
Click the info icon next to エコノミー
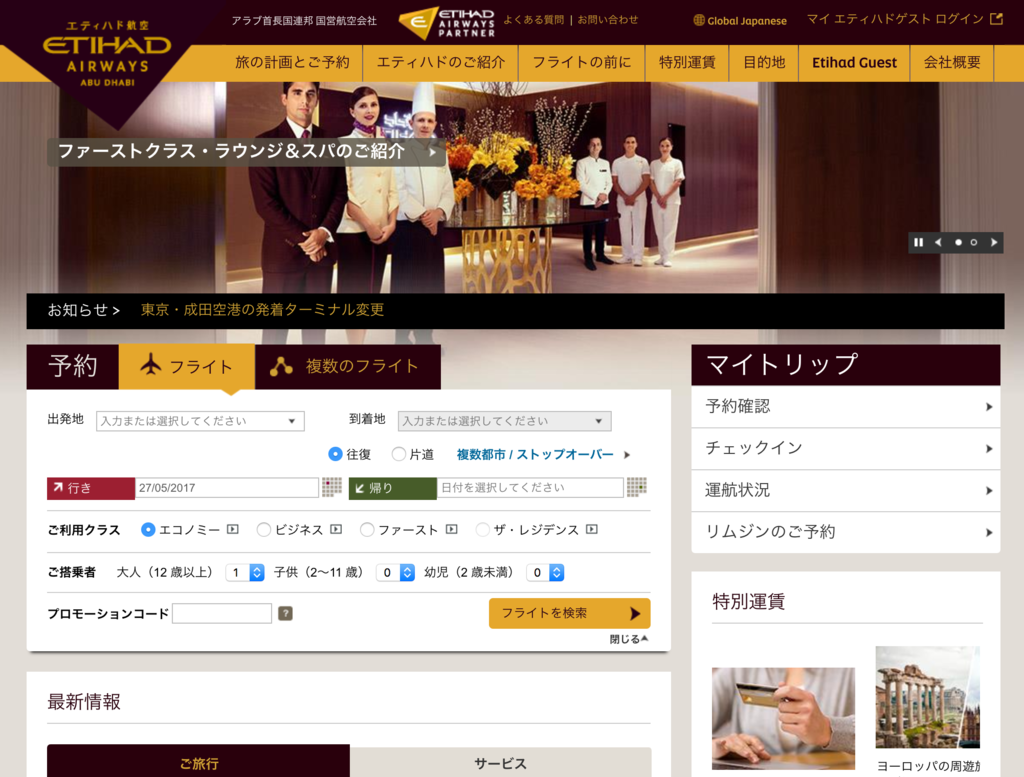point(232,529)
